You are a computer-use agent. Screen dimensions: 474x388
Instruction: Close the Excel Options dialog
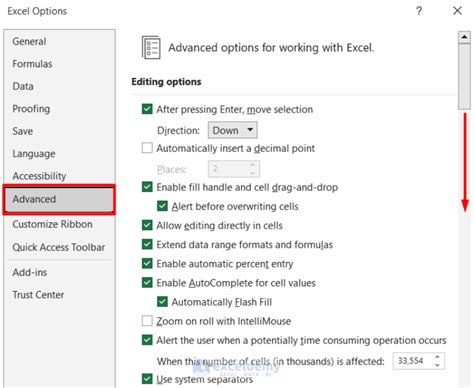pos(457,11)
